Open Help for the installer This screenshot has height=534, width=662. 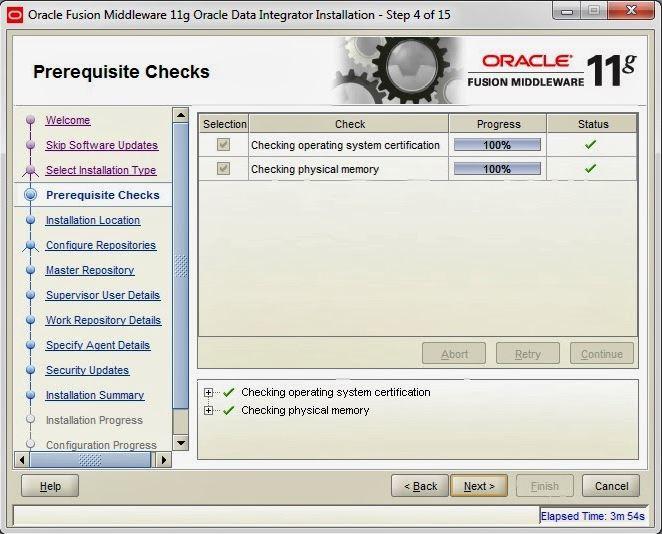50,486
